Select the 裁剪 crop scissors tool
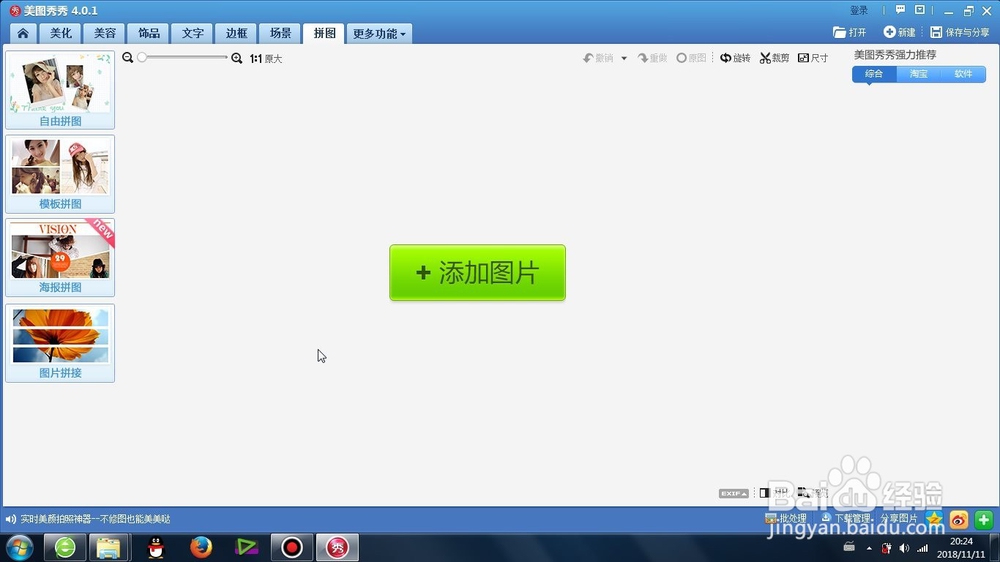The width and height of the screenshot is (1000, 562). click(x=774, y=58)
